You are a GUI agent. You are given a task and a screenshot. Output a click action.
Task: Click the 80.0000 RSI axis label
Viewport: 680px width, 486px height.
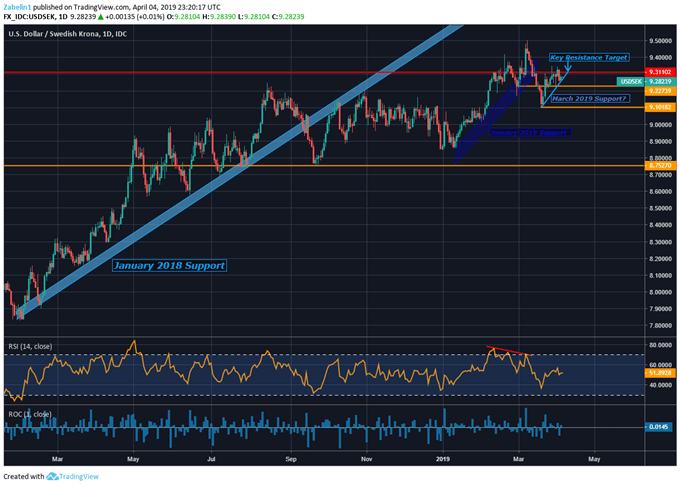660,345
